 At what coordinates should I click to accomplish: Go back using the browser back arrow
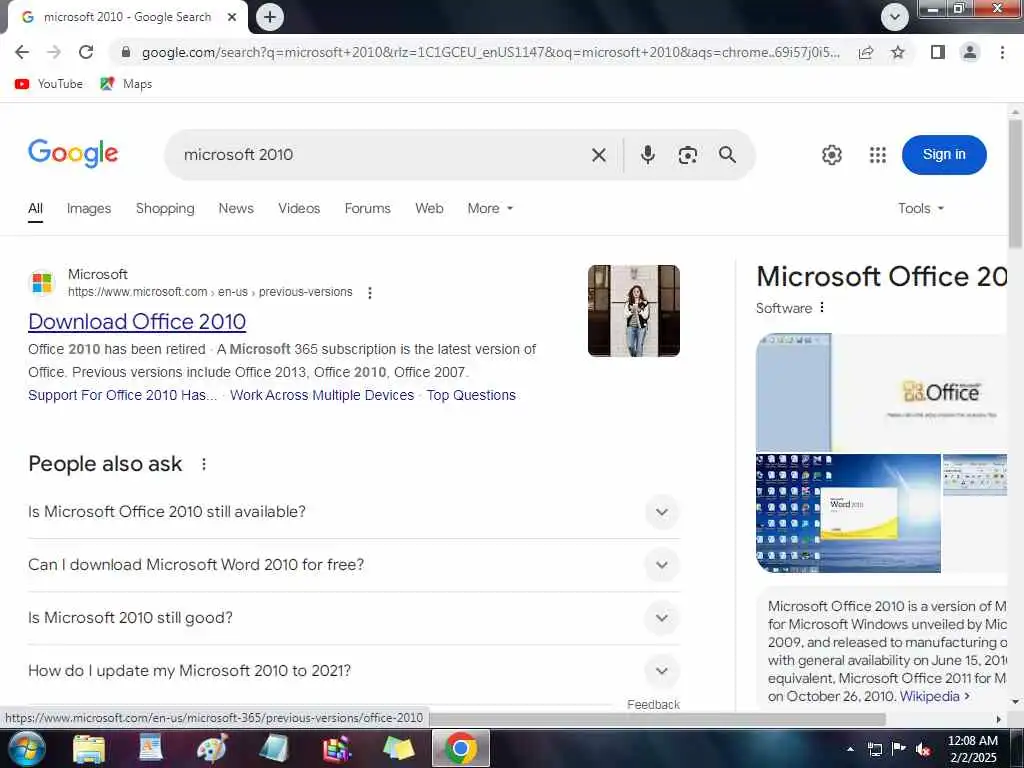(22, 52)
